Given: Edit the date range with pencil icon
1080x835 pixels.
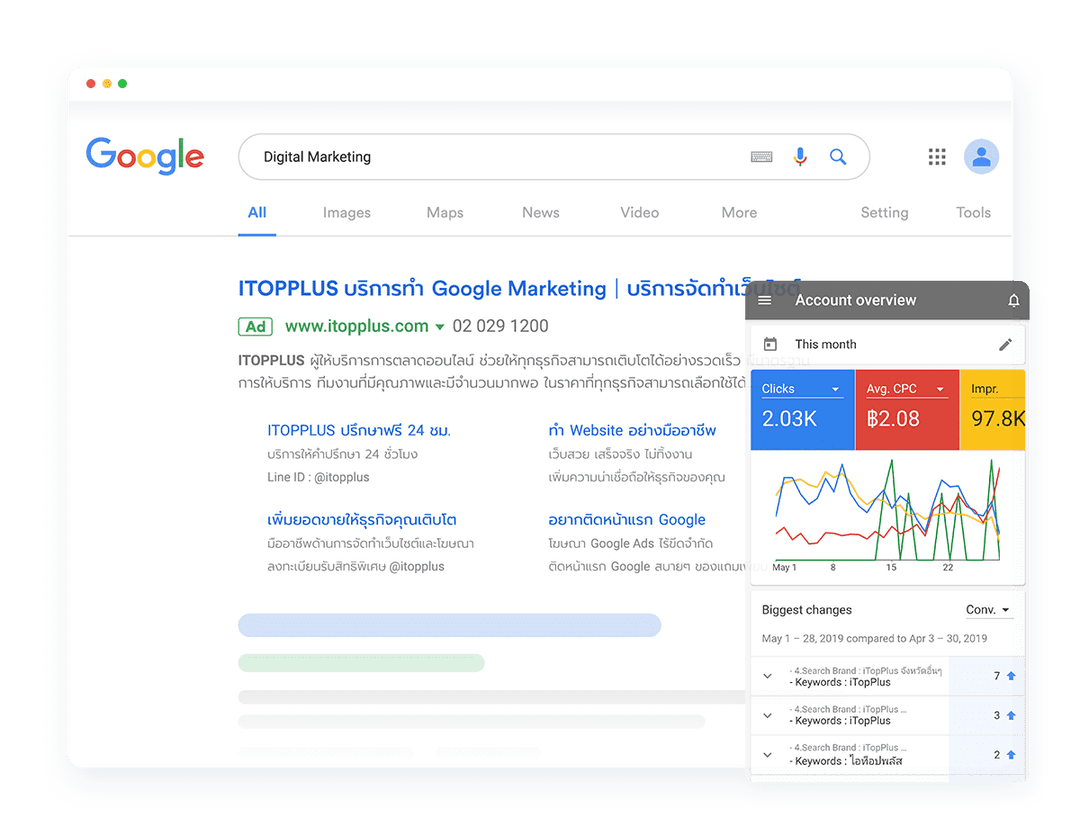Looking at the screenshot, I should click(1005, 344).
